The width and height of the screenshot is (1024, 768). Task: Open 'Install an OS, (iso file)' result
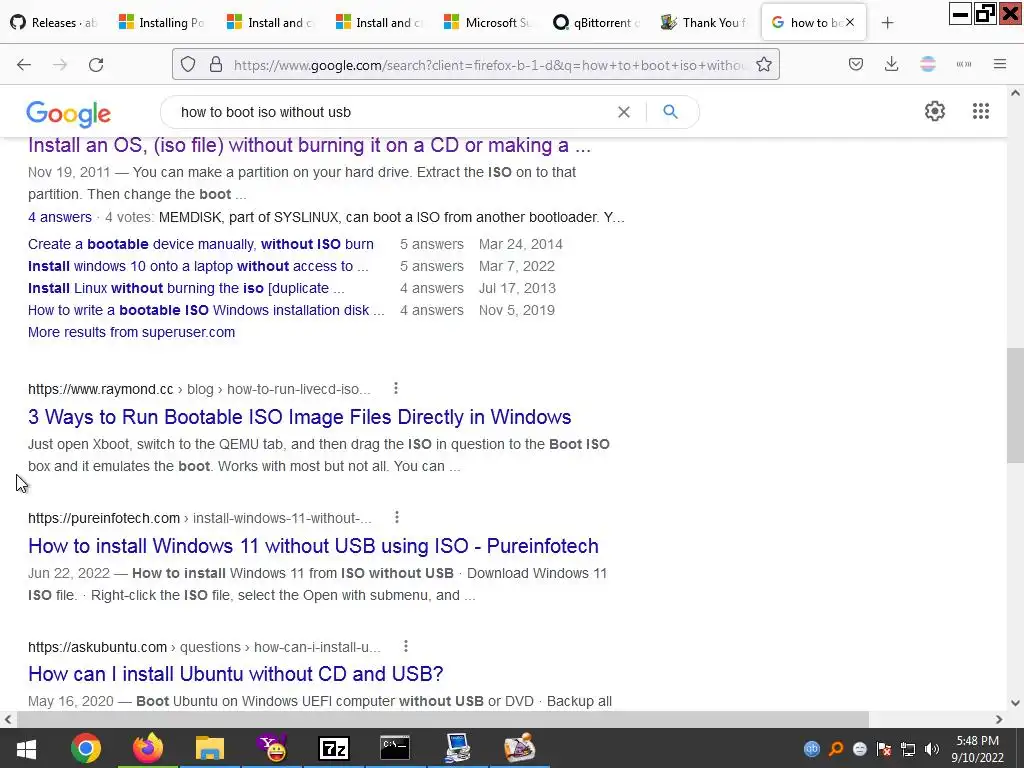click(x=309, y=145)
